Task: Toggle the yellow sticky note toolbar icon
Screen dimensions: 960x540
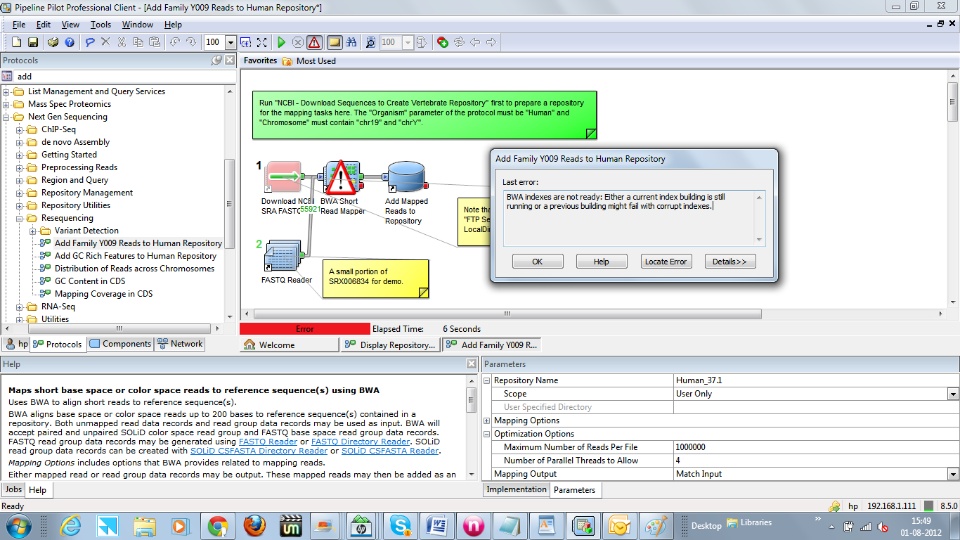Action: click(x=334, y=42)
